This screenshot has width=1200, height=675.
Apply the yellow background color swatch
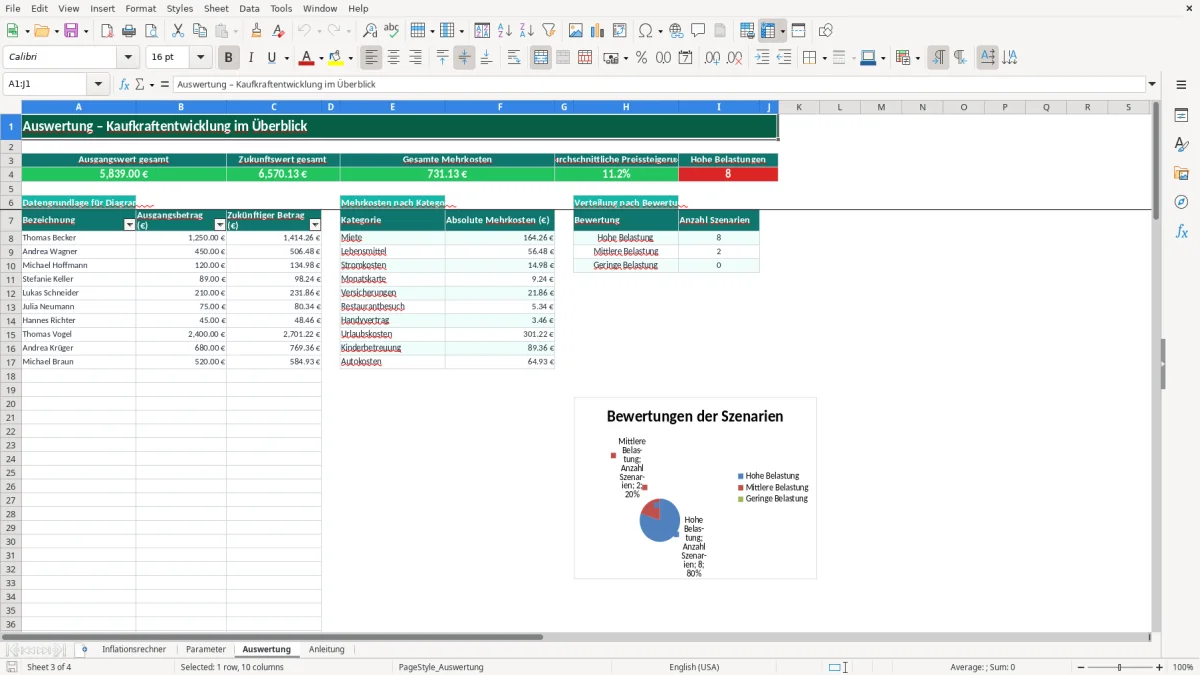(336, 58)
